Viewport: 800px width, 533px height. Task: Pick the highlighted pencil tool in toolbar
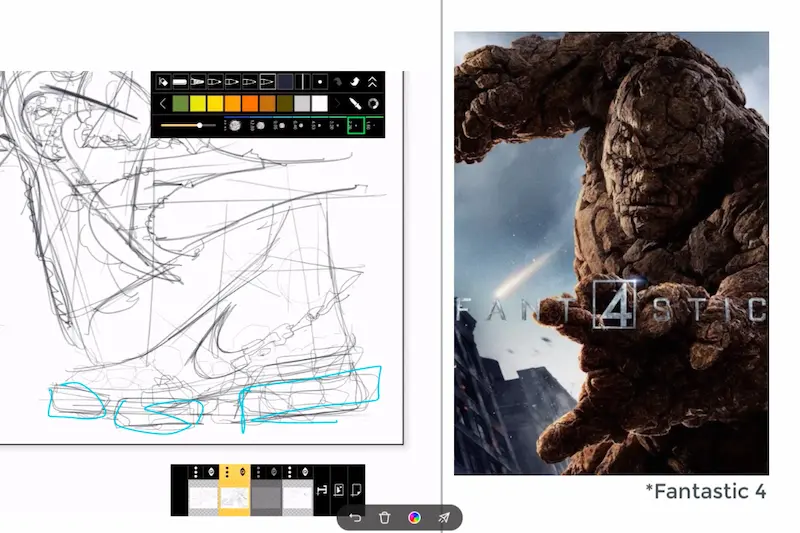267,82
